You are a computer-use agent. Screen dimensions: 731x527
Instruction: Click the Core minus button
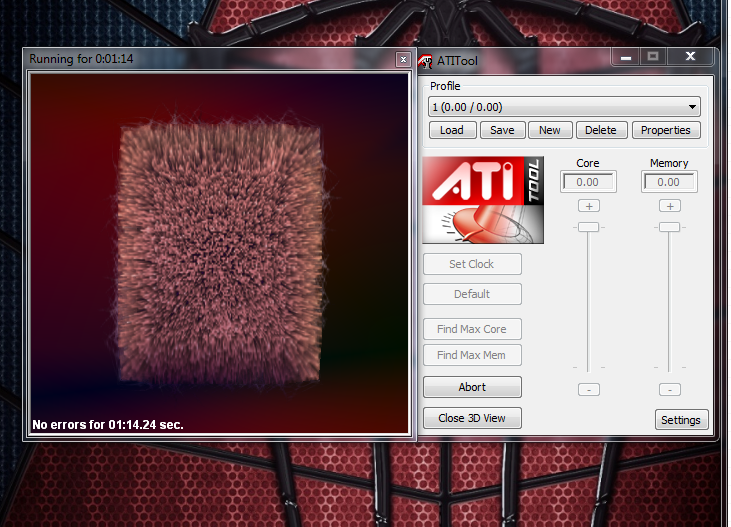[588, 389]
